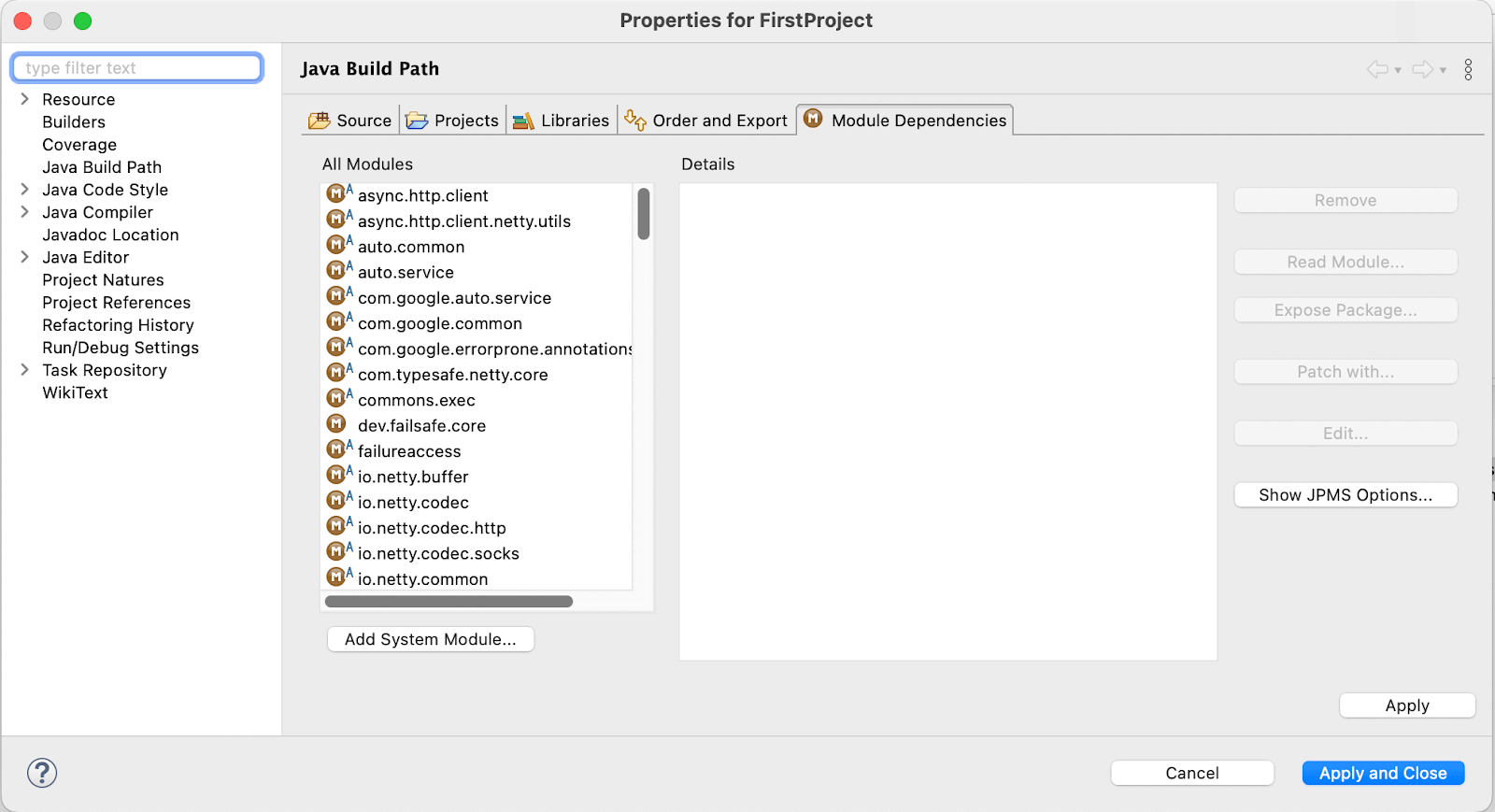Click module icon beside commons.exec
This screenshot has width=1495, height=812.
(x=337, y=398)
